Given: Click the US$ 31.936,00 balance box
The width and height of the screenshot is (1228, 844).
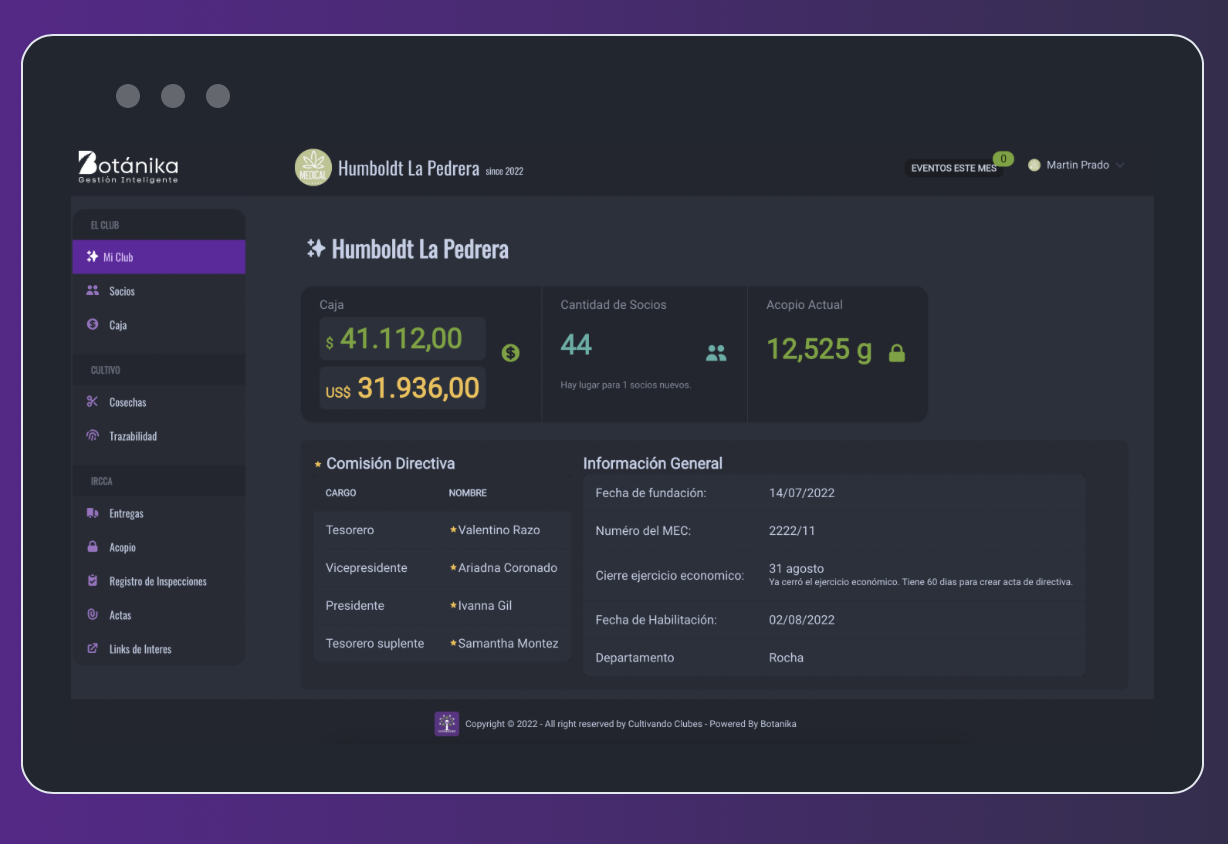Looking at the screenshot, I should point(403,388).
